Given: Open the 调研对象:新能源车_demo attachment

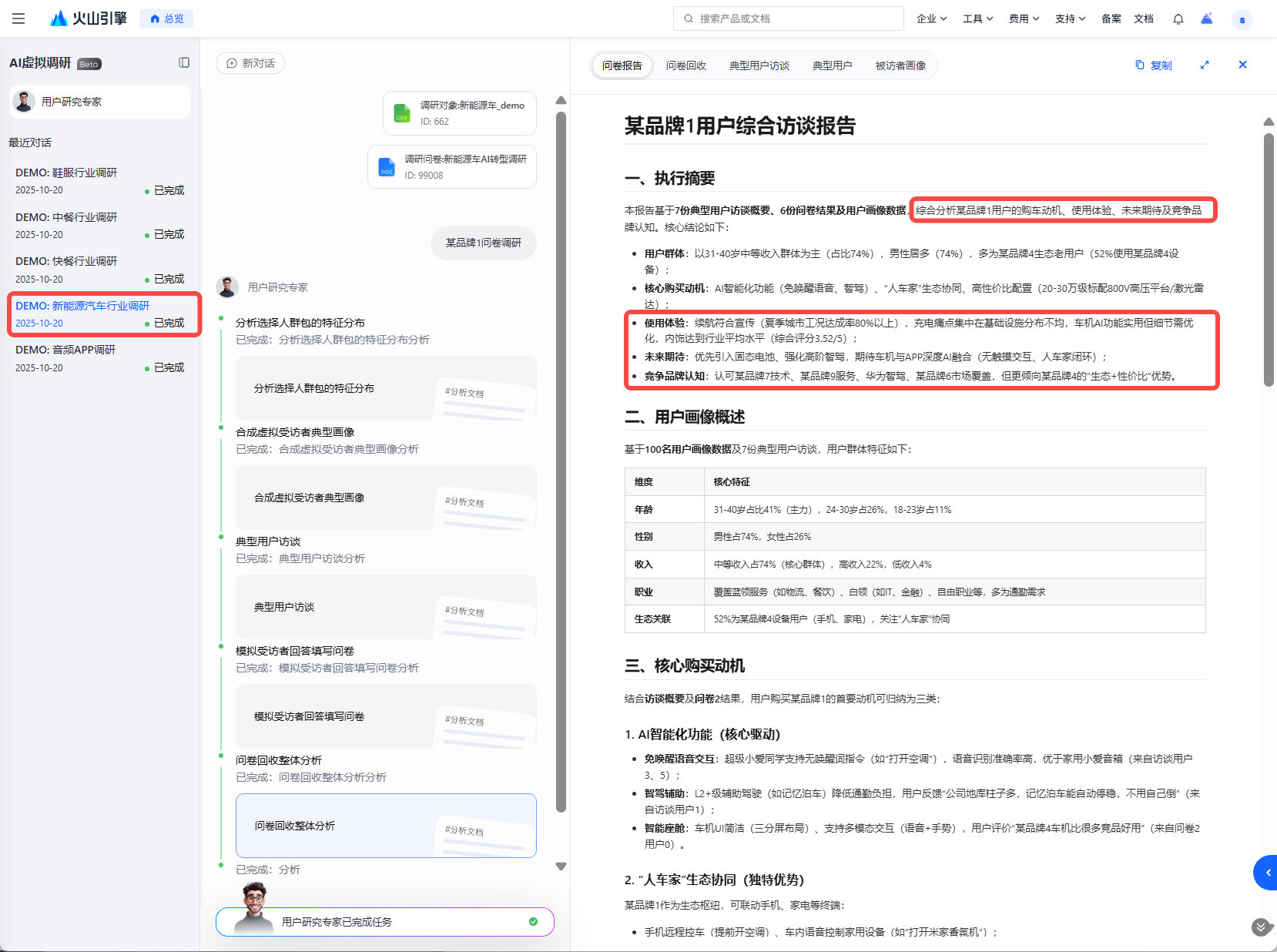Looking at the screenshot, I should click(460, 113).
